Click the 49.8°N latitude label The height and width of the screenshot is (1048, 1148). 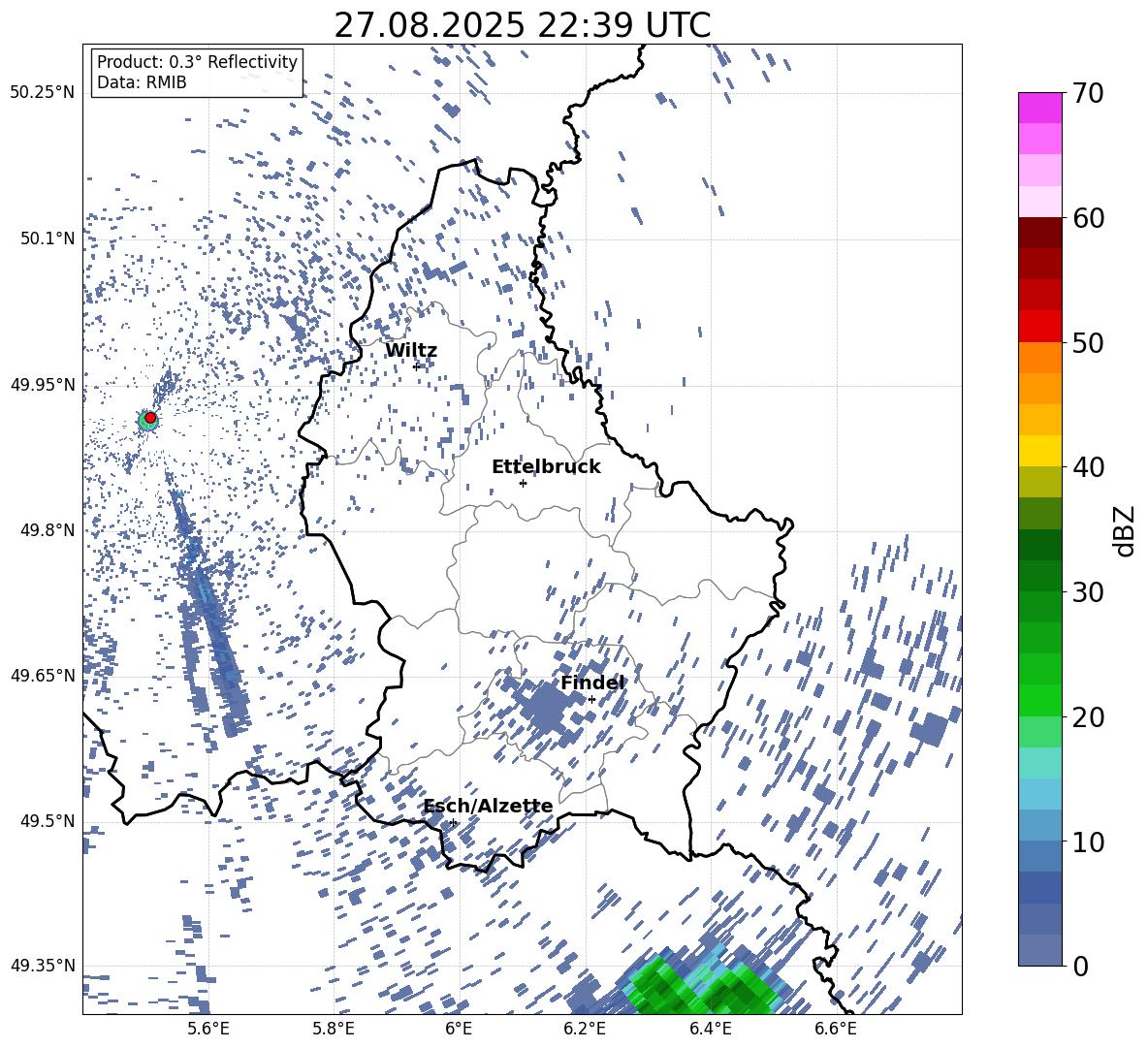[48, 530]
